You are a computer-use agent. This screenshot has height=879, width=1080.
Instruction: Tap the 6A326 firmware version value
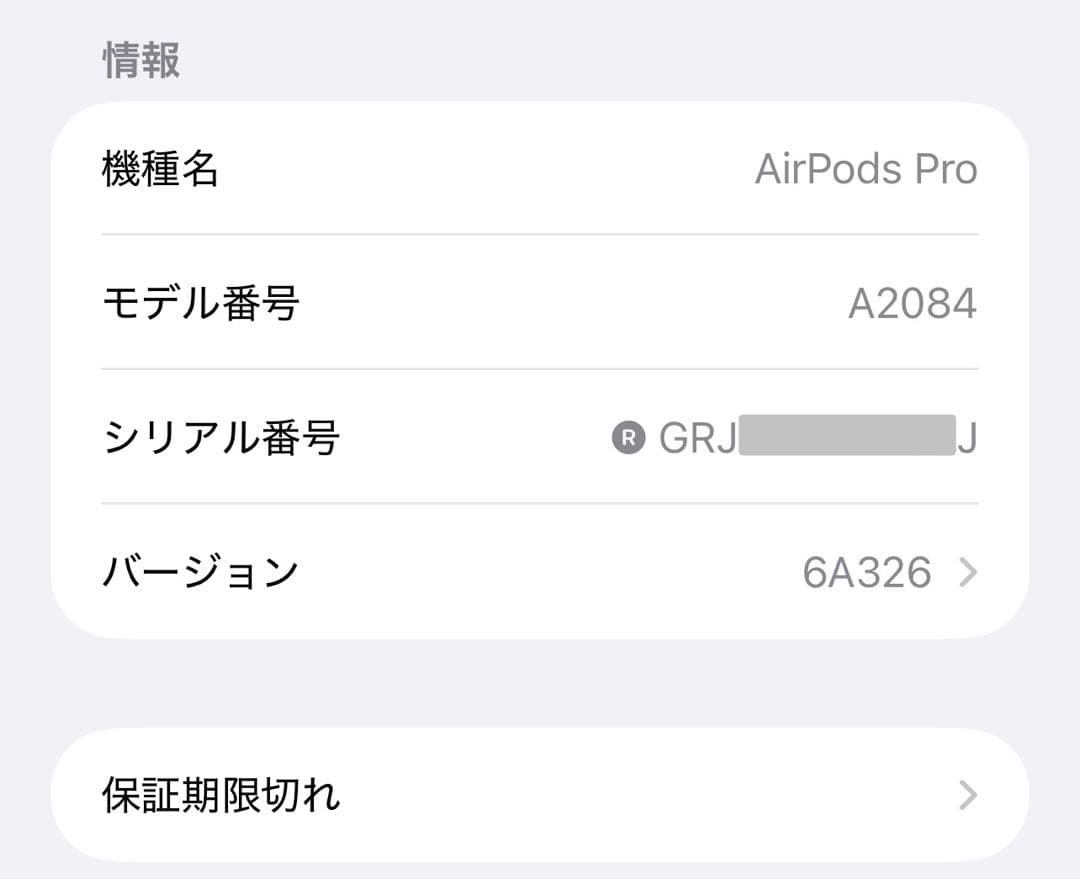(x=867, y=572)
